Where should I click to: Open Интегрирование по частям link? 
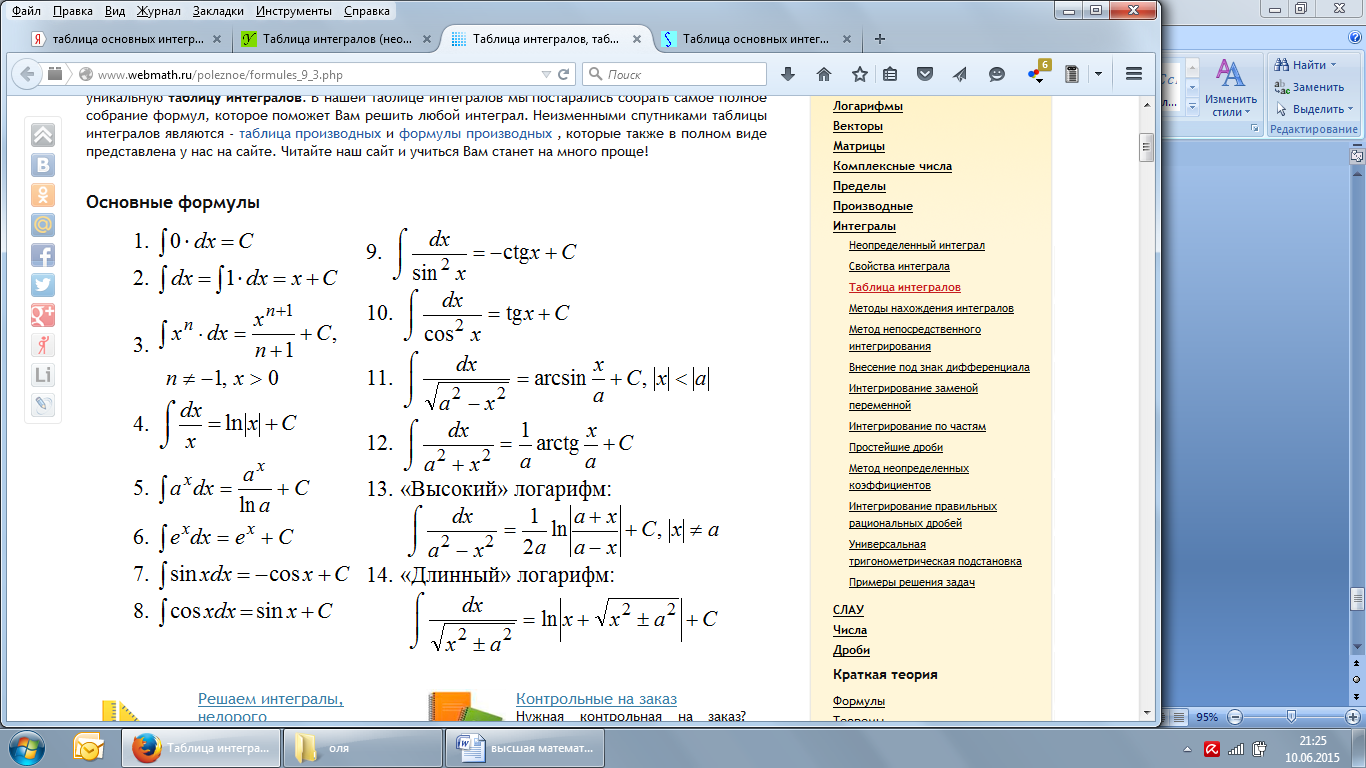(917, 426)
